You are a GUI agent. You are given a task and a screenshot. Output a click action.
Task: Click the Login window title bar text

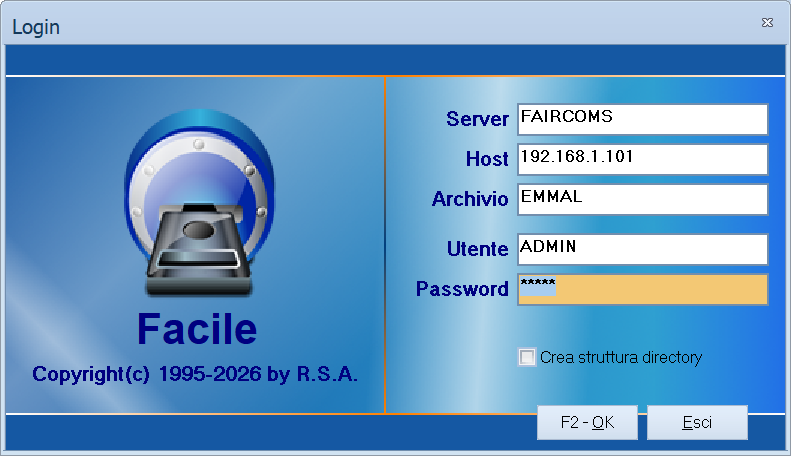[36, 27]
